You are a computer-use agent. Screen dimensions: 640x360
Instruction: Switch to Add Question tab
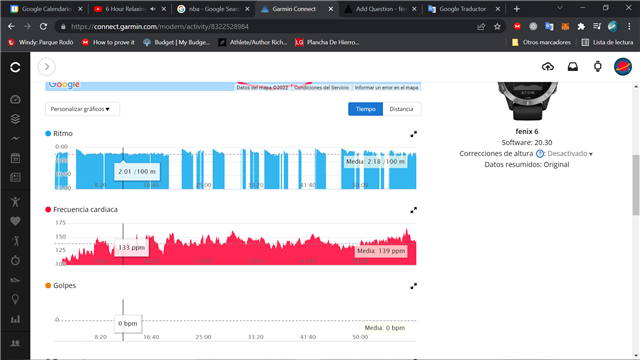(x=380, y=9)
